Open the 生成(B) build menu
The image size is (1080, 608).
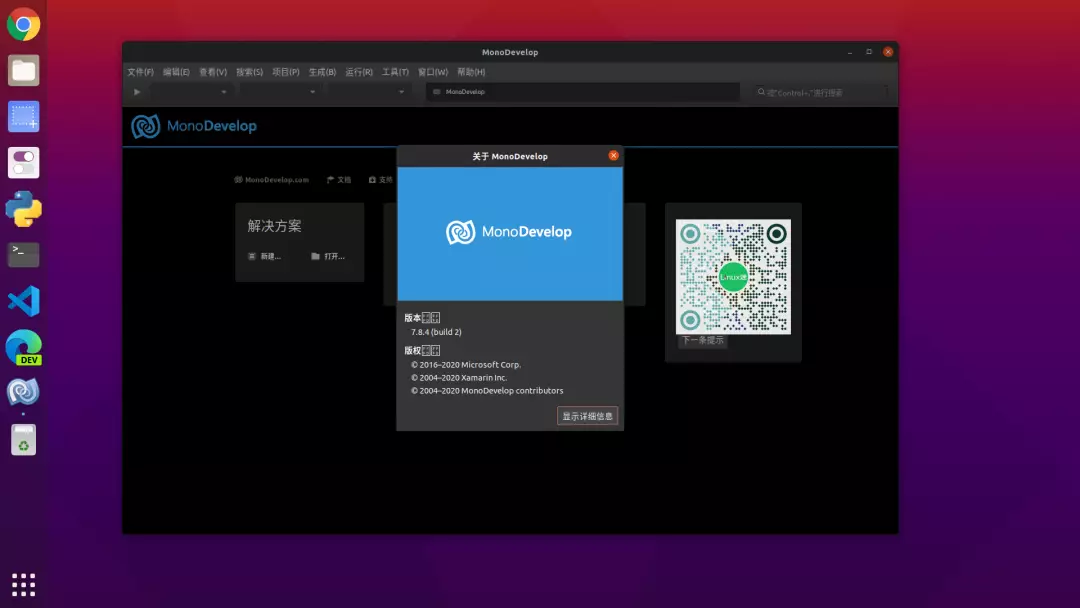click(322, 72)
